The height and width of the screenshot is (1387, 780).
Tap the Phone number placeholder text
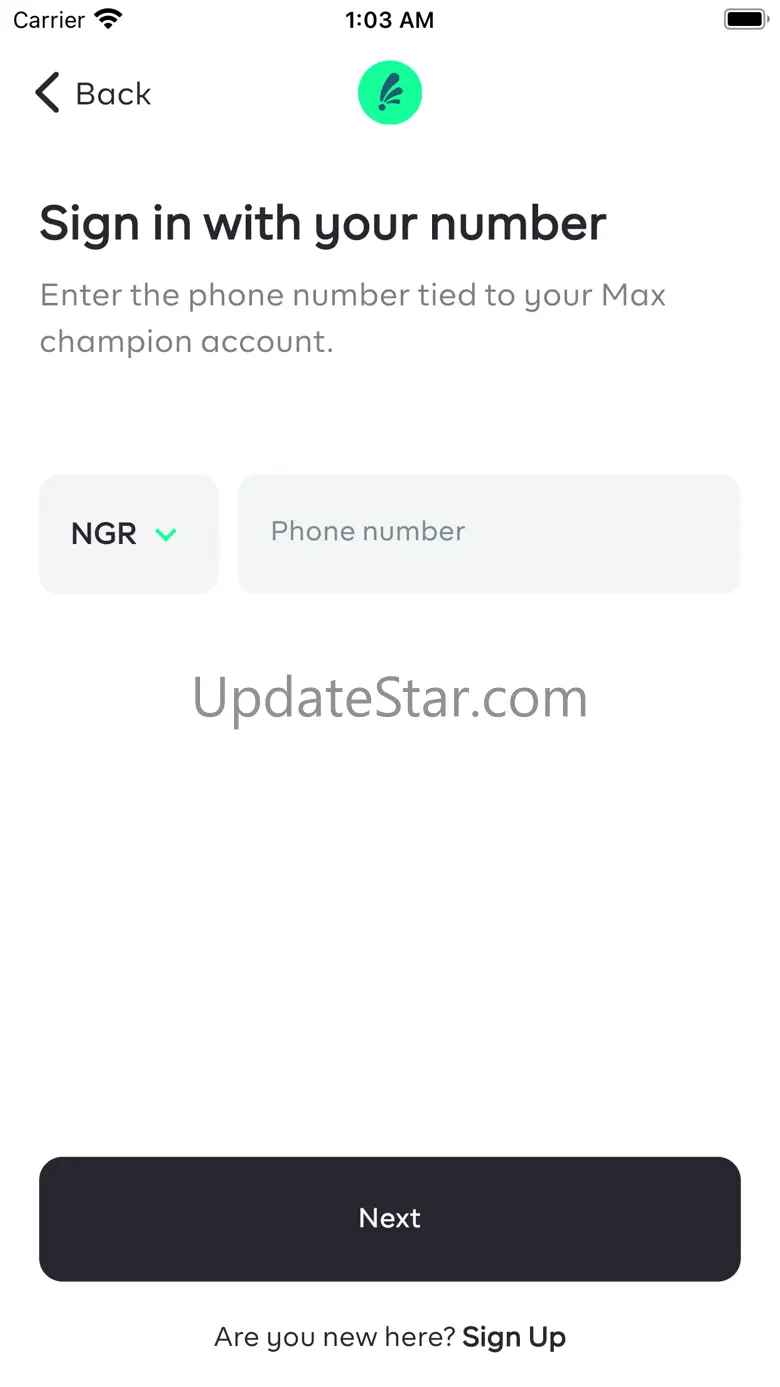(368, 531)
